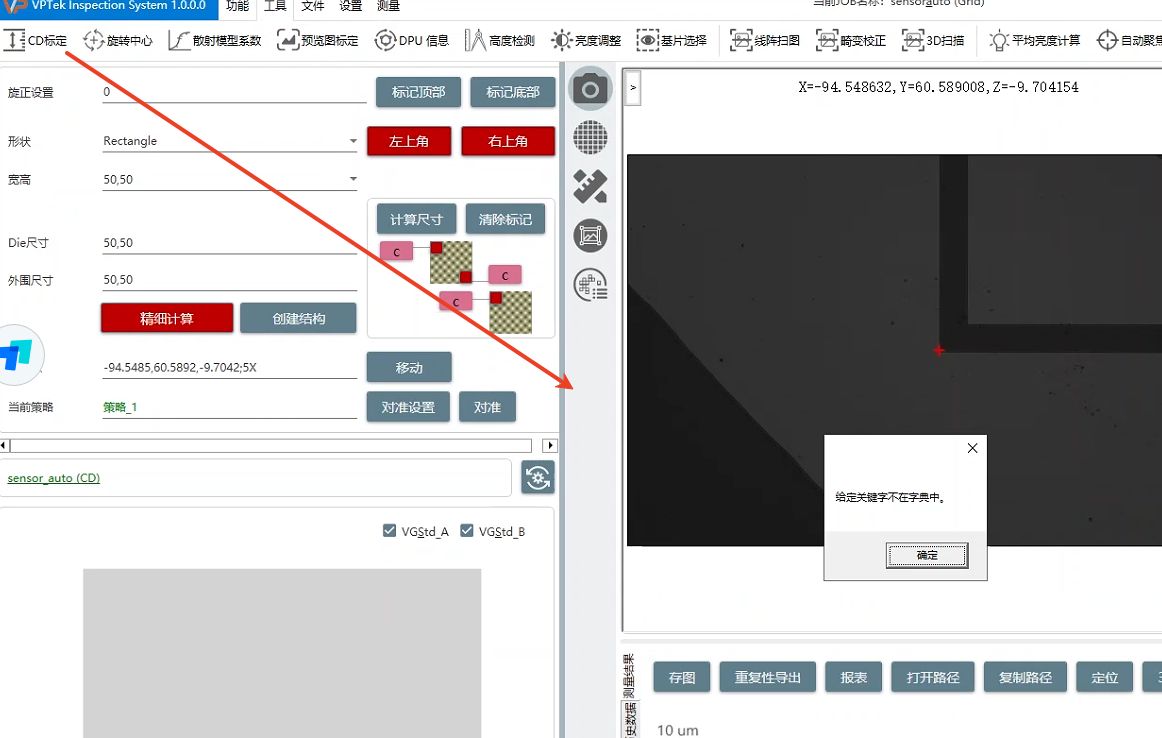
Task: Uncheck the VGStd_A checkbox
Action: (x=390, y=531)
